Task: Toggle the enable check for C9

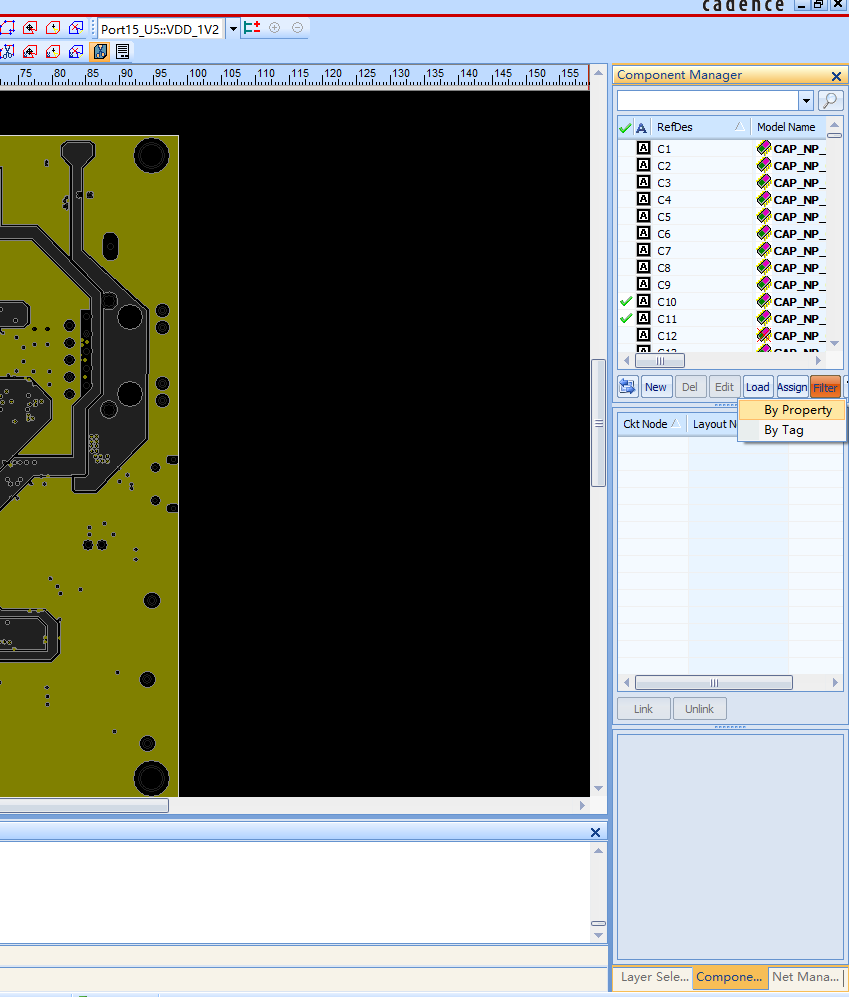Action: click(x=626, y=284)
